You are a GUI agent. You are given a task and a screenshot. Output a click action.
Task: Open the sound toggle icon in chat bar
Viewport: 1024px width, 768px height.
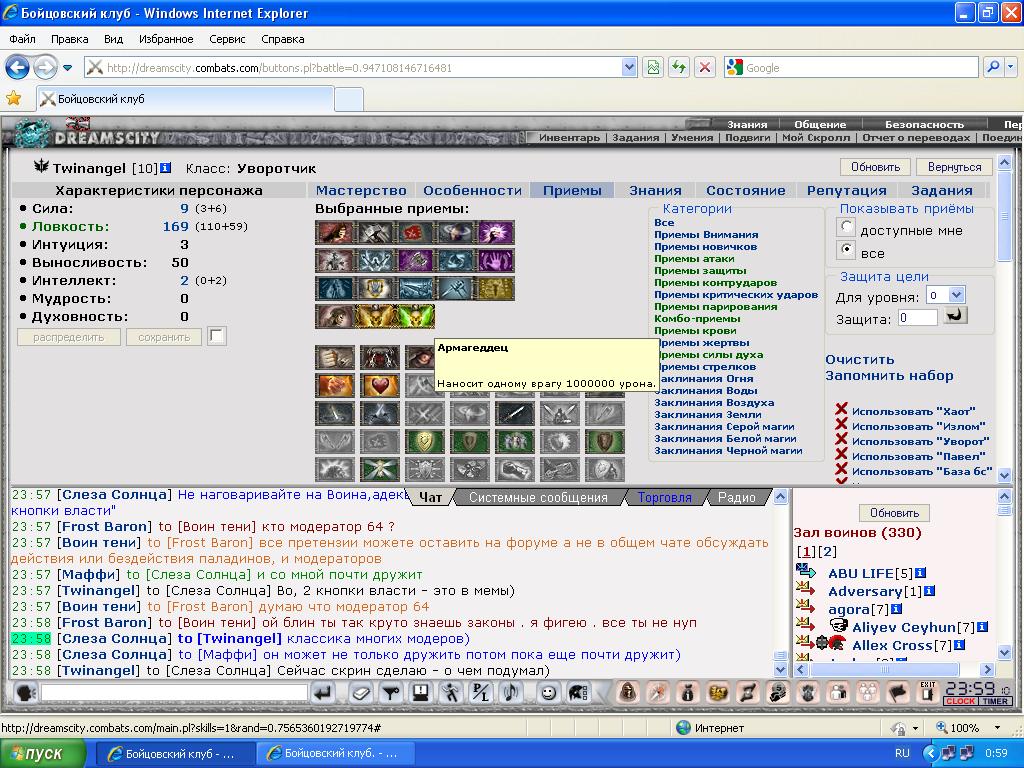[x=511, y=692]
